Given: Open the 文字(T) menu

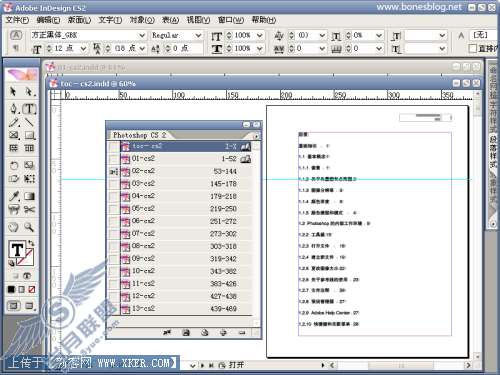Looking at the screenshot, I should pos(110,20).
